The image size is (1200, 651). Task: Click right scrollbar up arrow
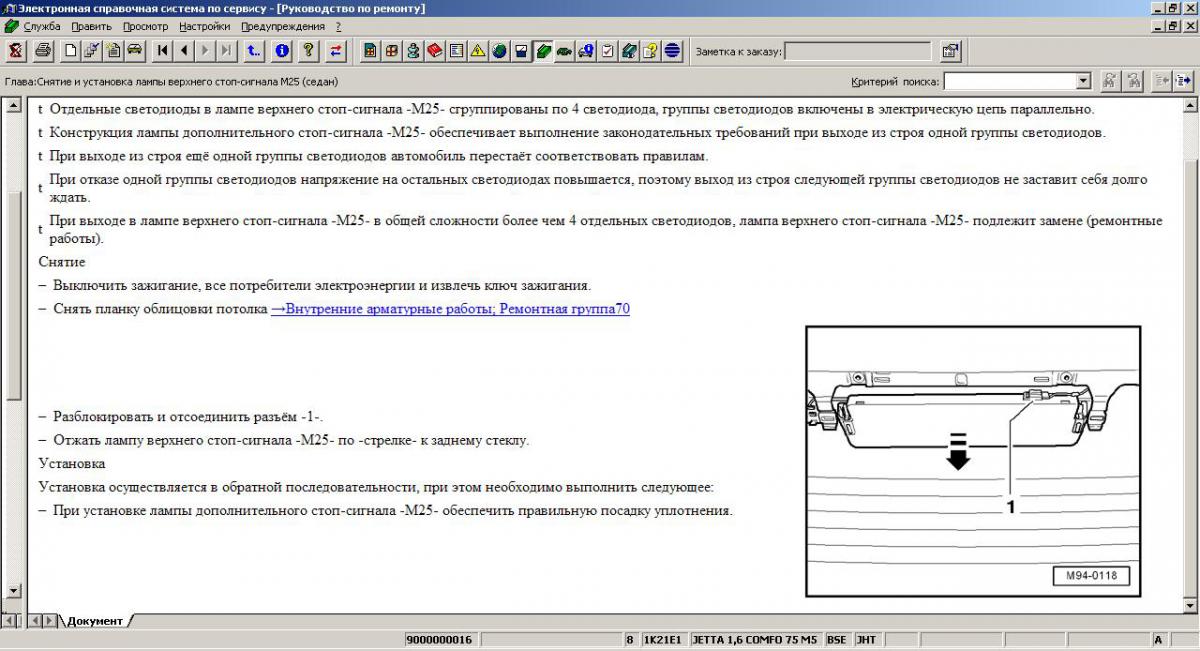[1188, 104]
